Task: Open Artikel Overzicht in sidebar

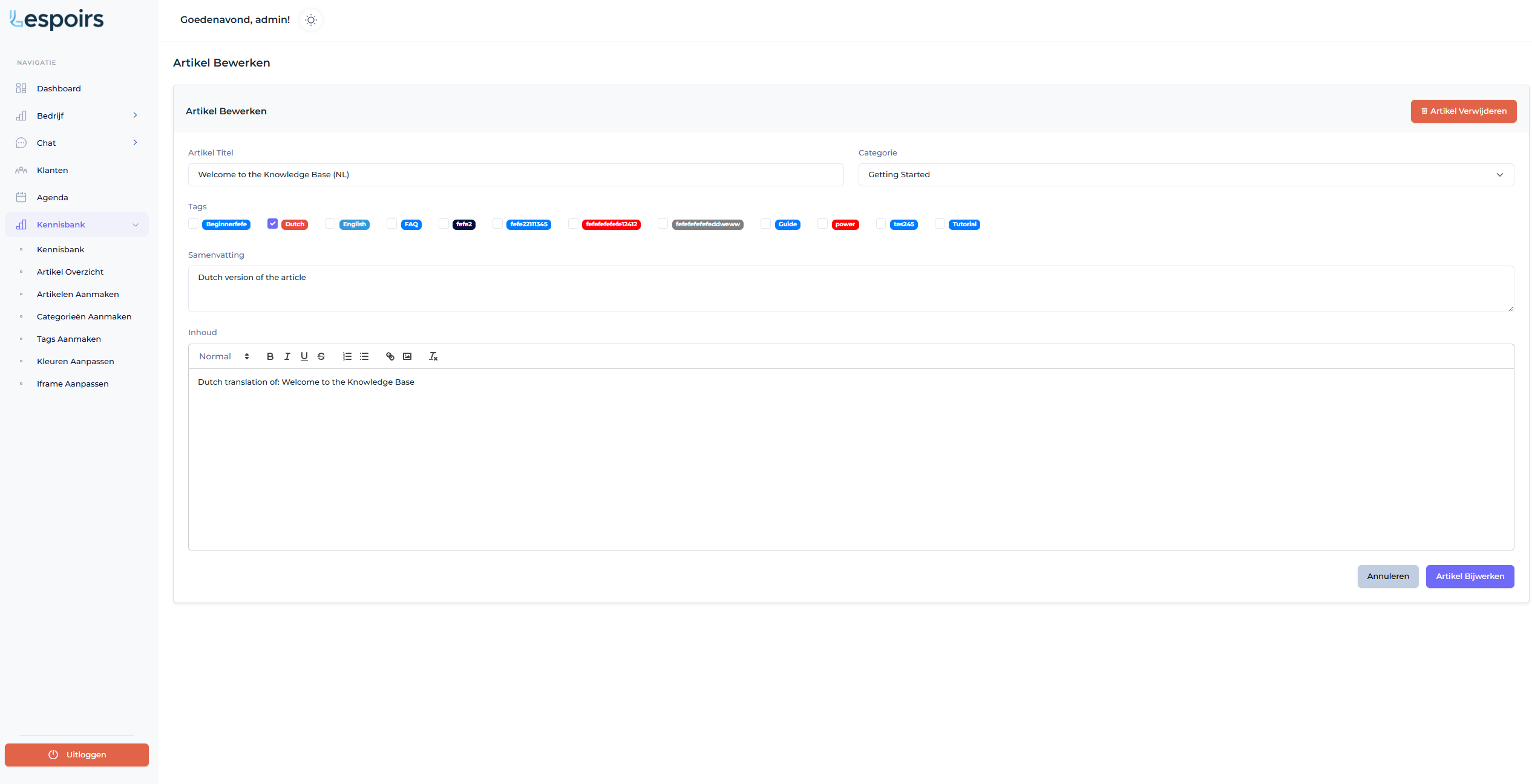Action: click(x=70, y=272)
